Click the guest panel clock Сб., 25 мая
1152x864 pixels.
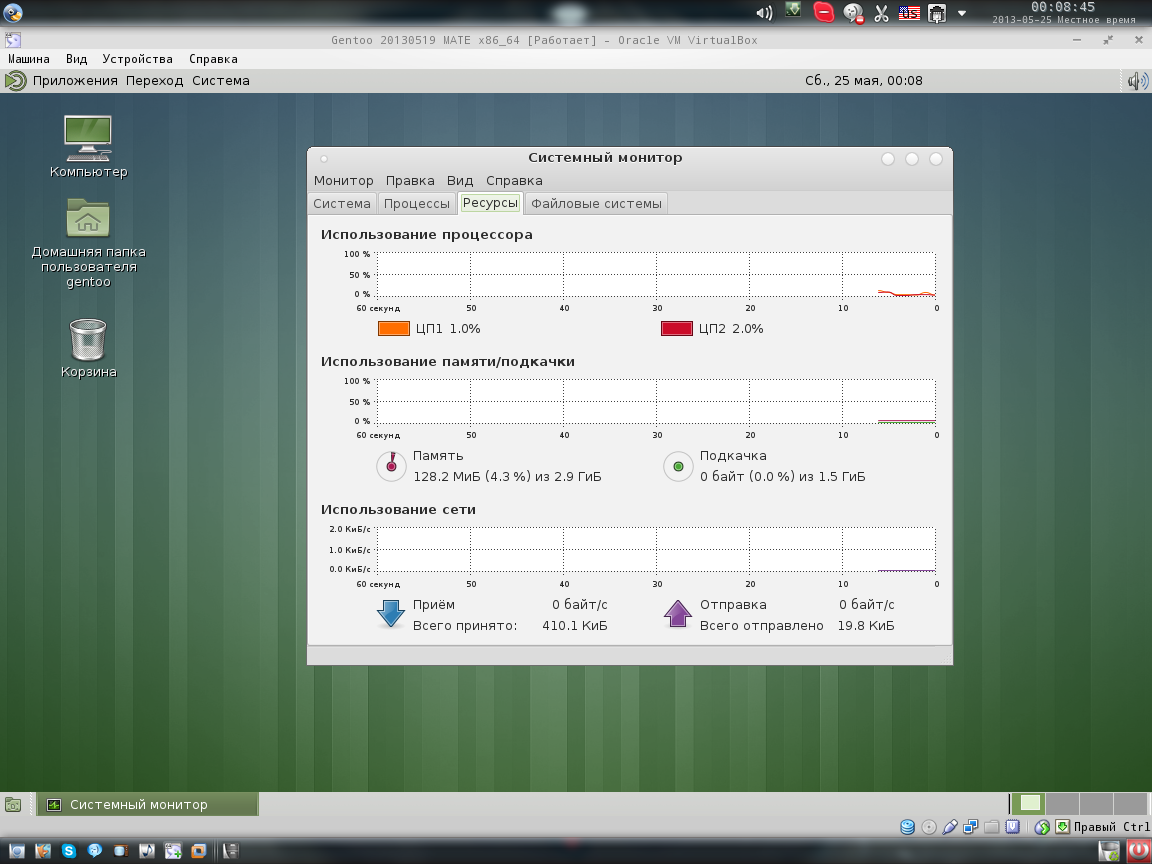(x=863, y=81)
